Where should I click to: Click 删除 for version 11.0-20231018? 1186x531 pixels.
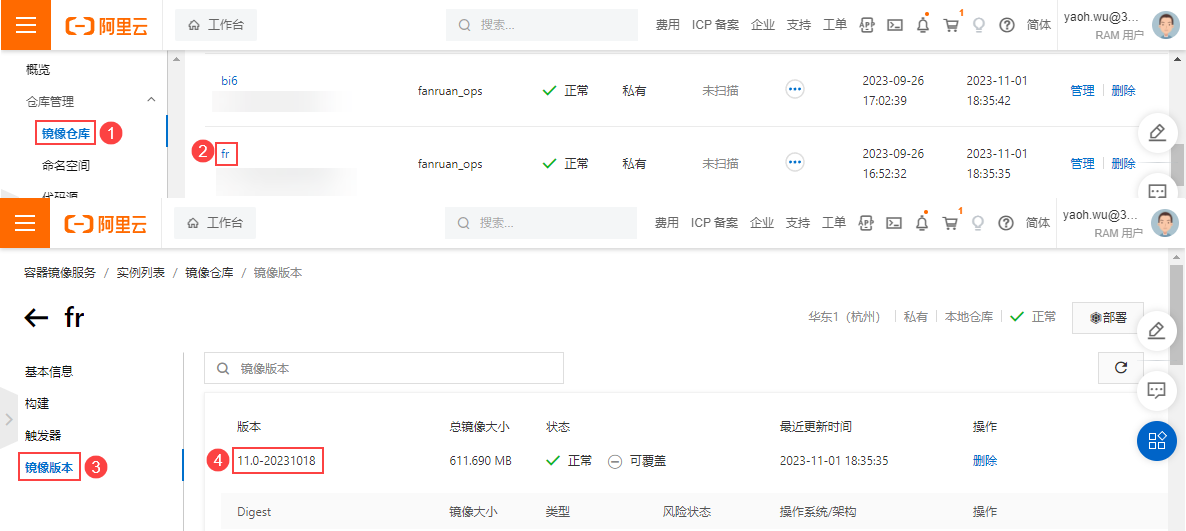click(x=985, y=461)
